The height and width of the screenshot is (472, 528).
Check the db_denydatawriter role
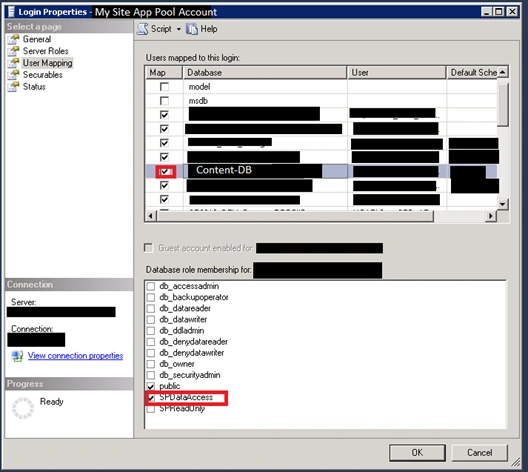(x=151, y=353)
